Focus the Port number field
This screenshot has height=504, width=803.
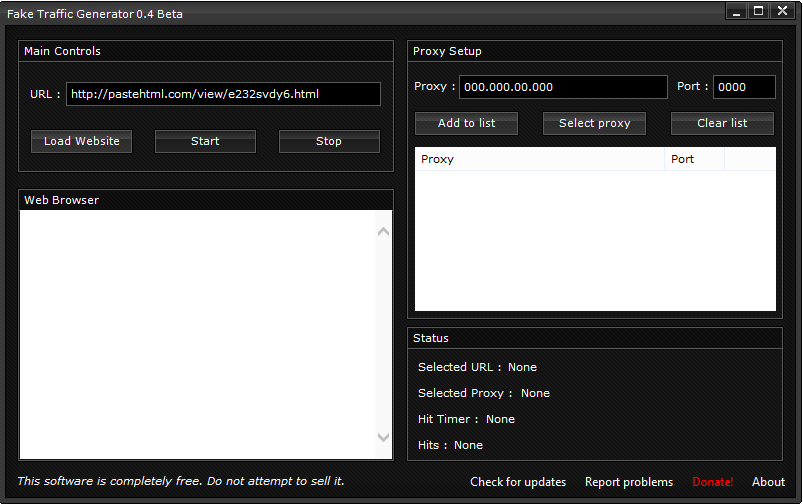pyautogui.click(x=744, y=87)
